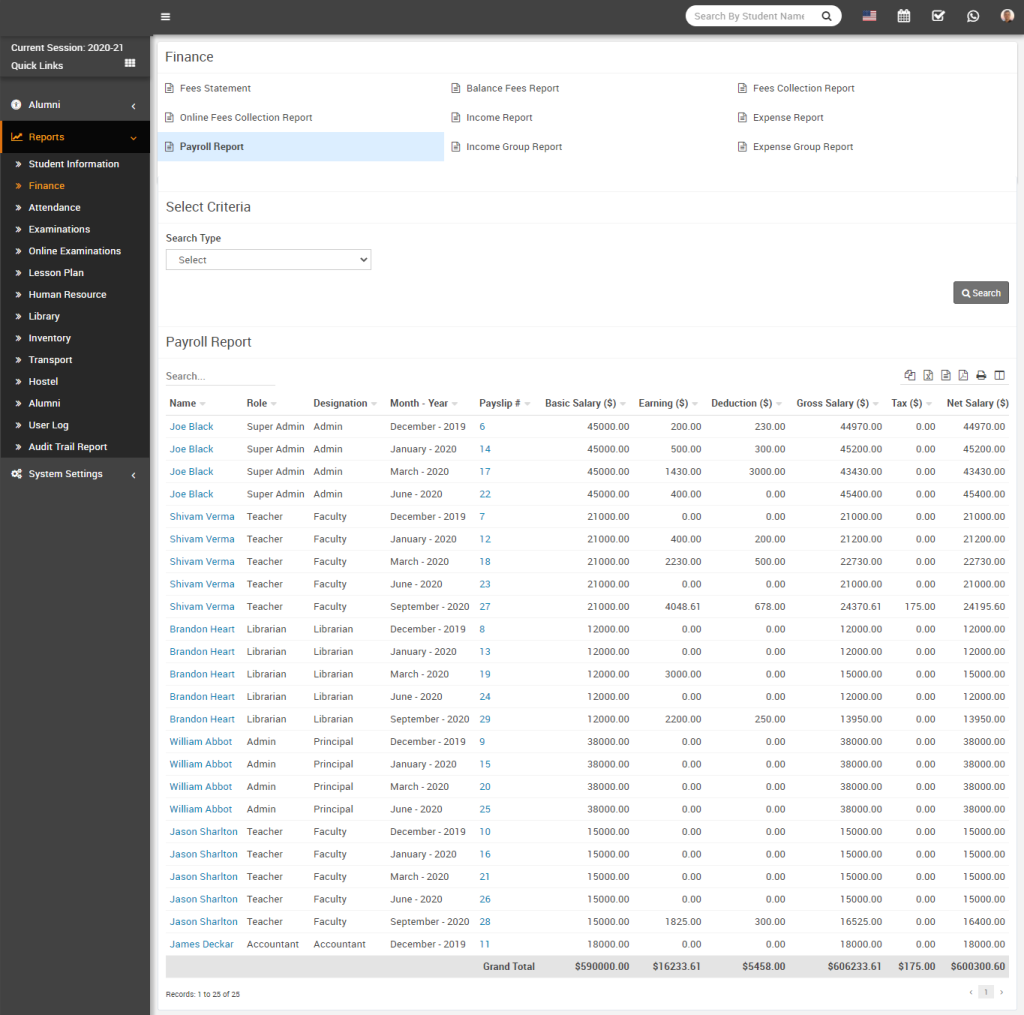The image size is (1024, 1015).
Task: Copy table using the copy icon
Action: (910, 375)
